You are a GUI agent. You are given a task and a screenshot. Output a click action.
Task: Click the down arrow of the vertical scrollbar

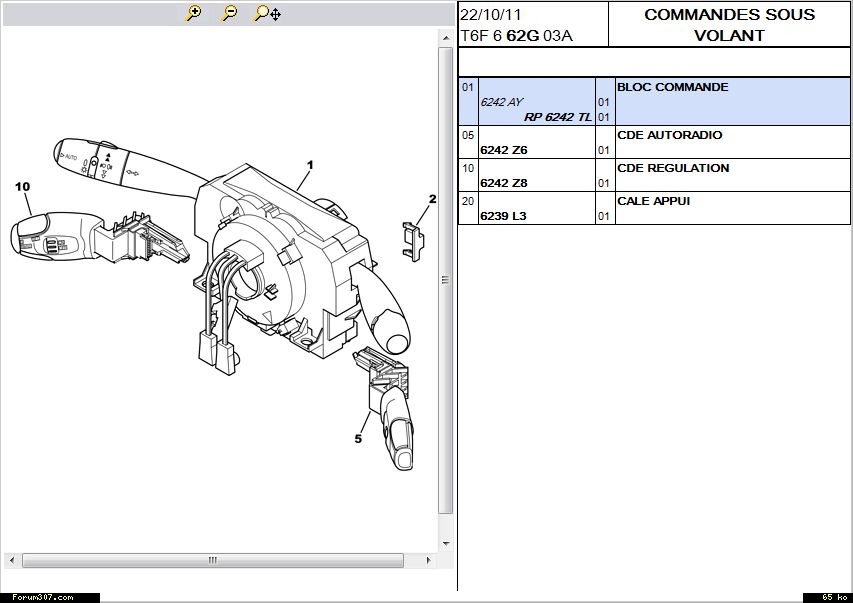(446, 543)
